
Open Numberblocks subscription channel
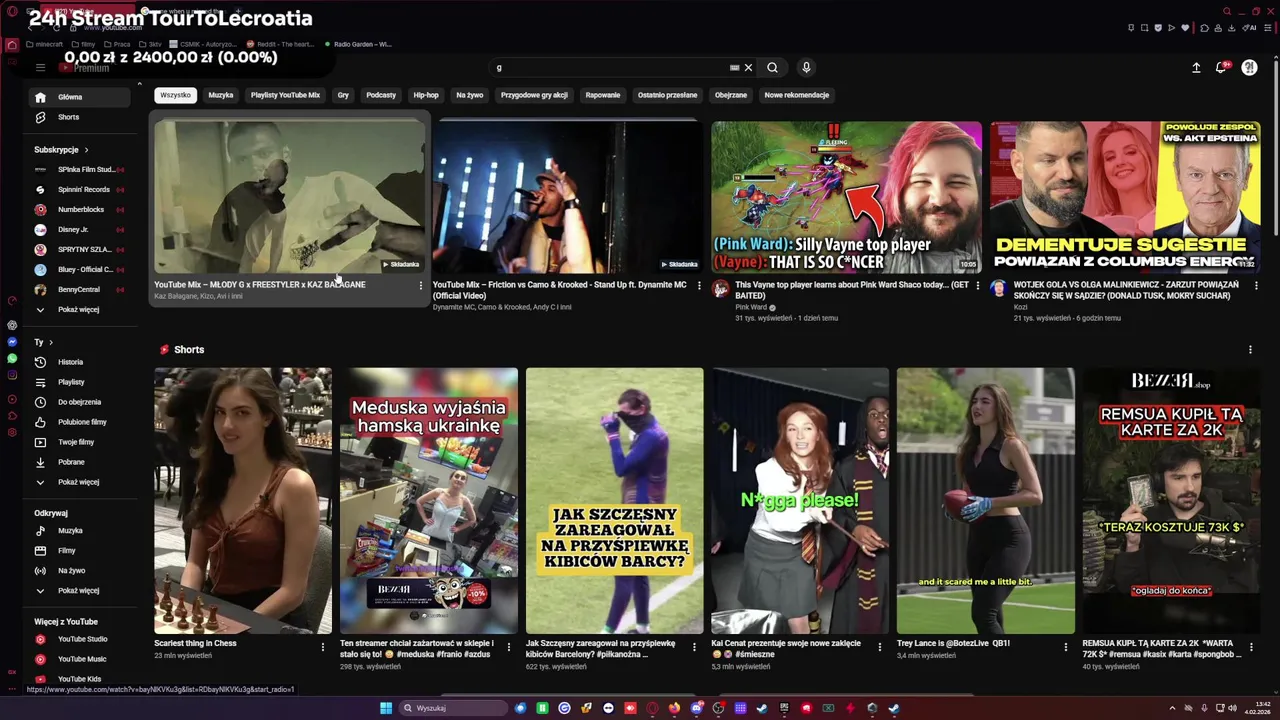(79, 209)
